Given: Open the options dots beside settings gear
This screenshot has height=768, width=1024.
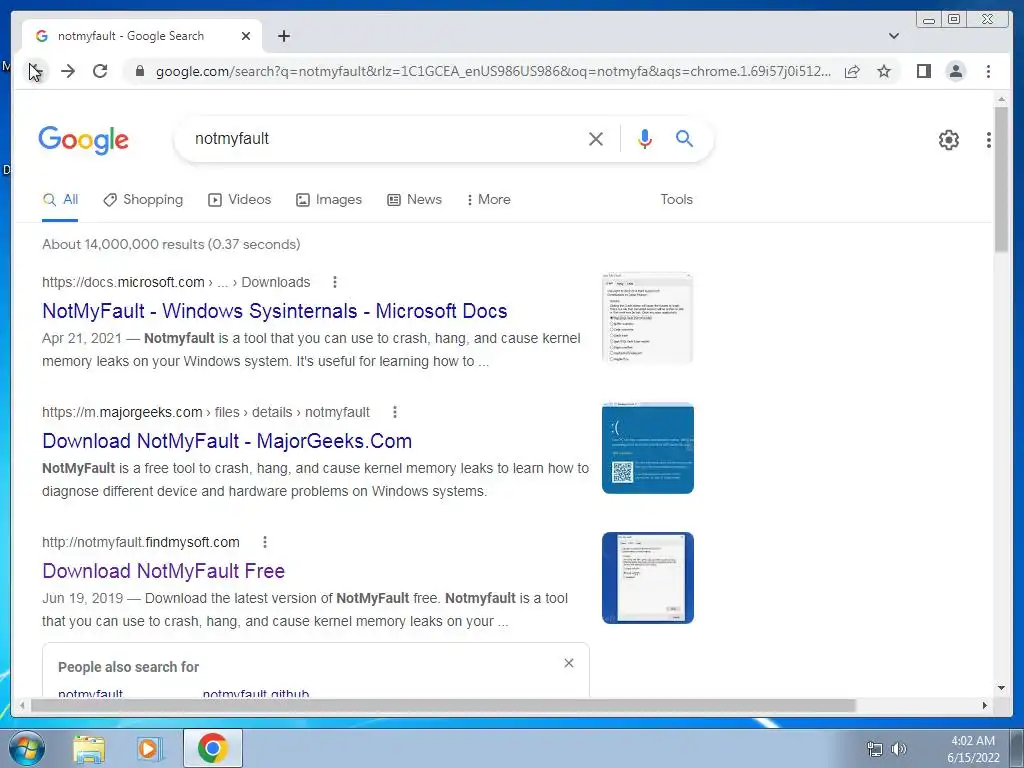Looking at the screenshot, I should pos(989,139).
